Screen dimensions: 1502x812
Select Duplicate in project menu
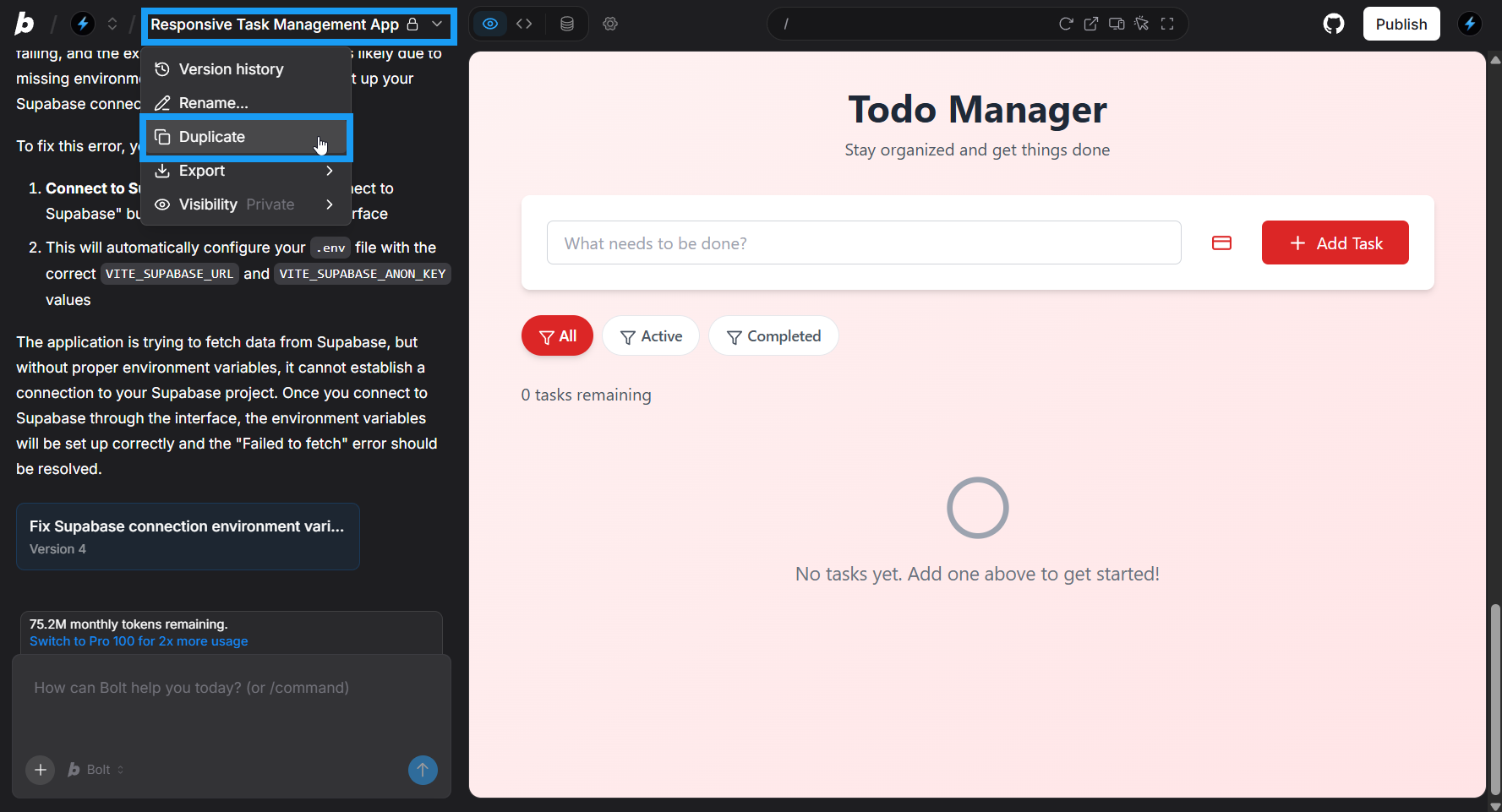[x=246, y=137]
